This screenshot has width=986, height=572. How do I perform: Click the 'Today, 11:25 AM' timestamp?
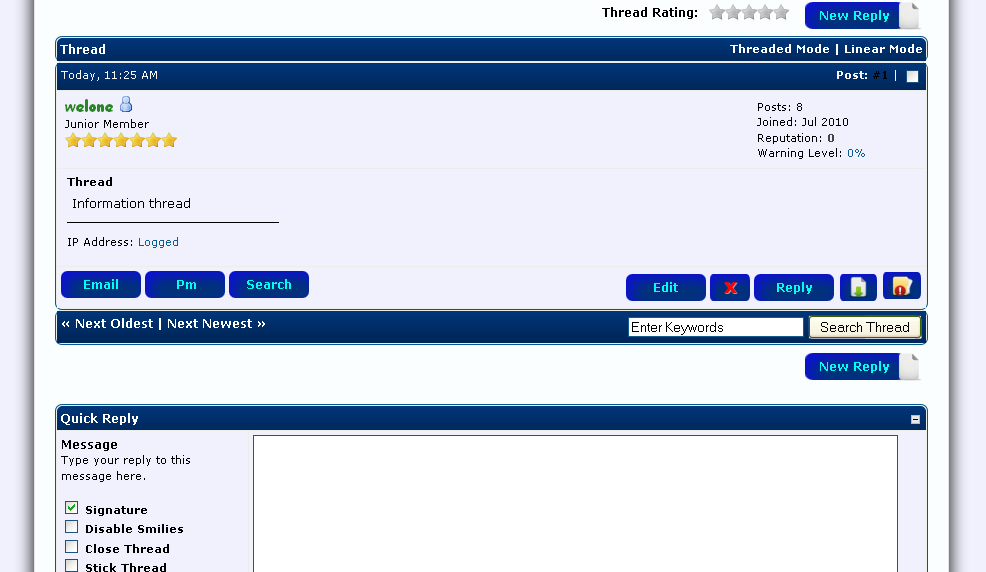(x=109, y=75)
